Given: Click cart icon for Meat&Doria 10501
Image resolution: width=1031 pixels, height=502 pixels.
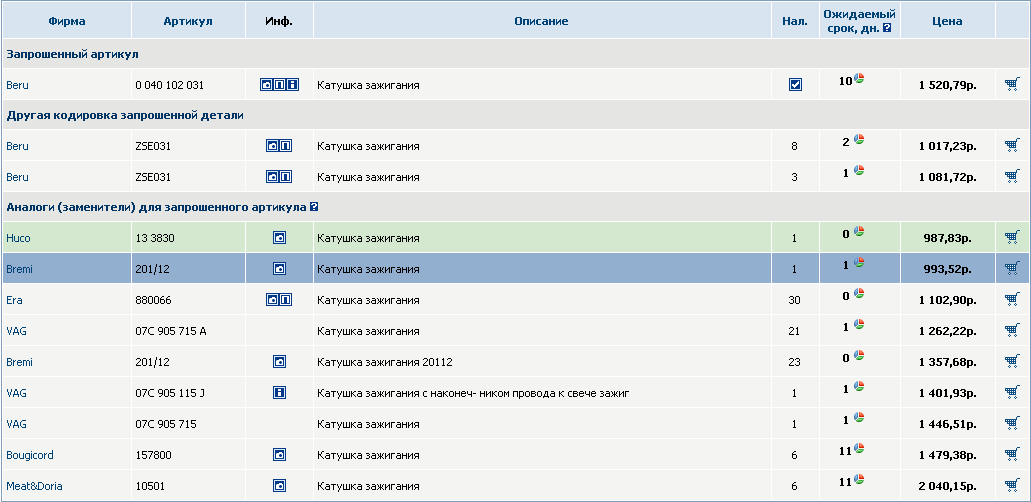Looking at the screenshot, I should (1012, 486).
